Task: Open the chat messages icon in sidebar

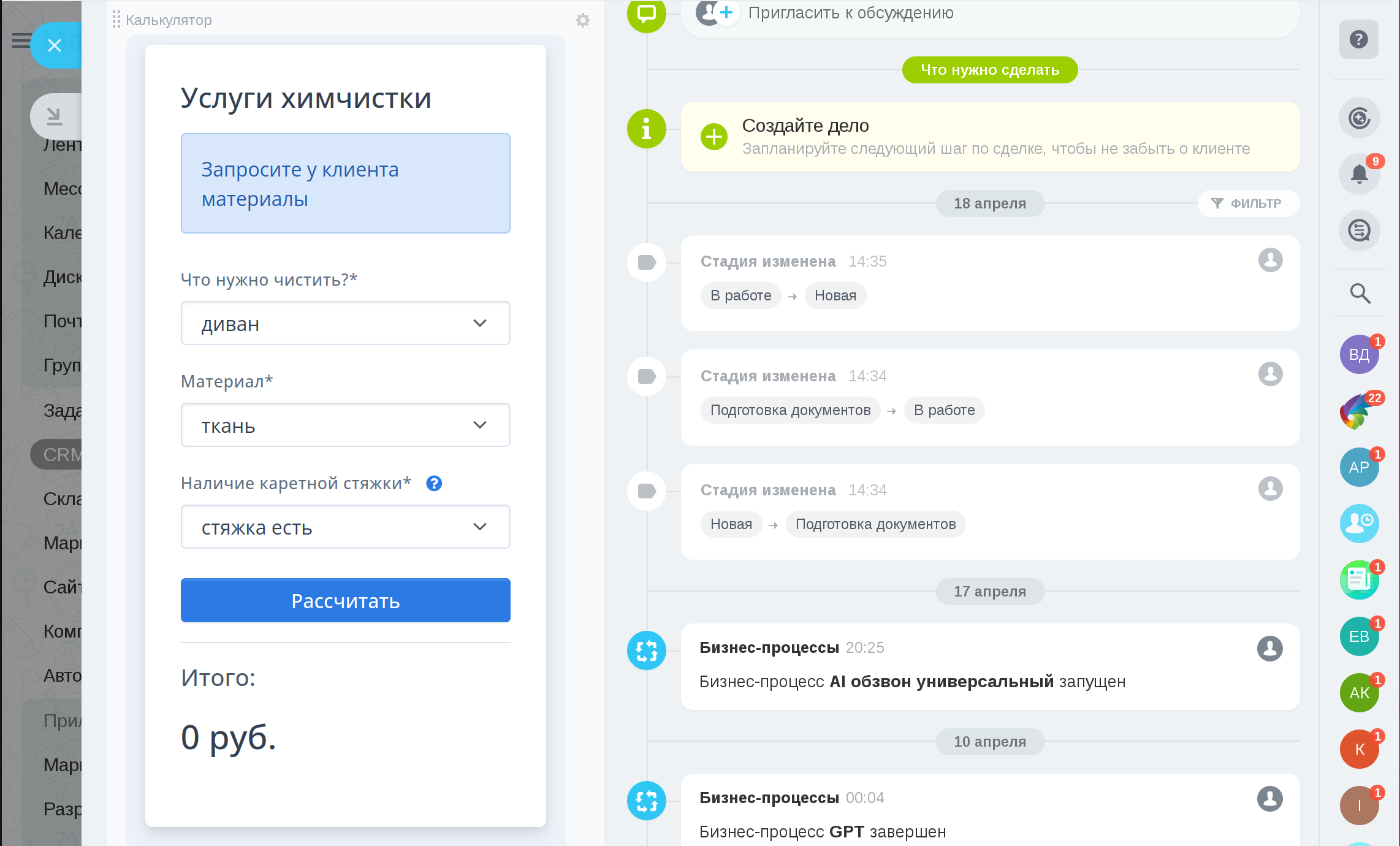Action: pyautogui.click(x=1359, y=231)
